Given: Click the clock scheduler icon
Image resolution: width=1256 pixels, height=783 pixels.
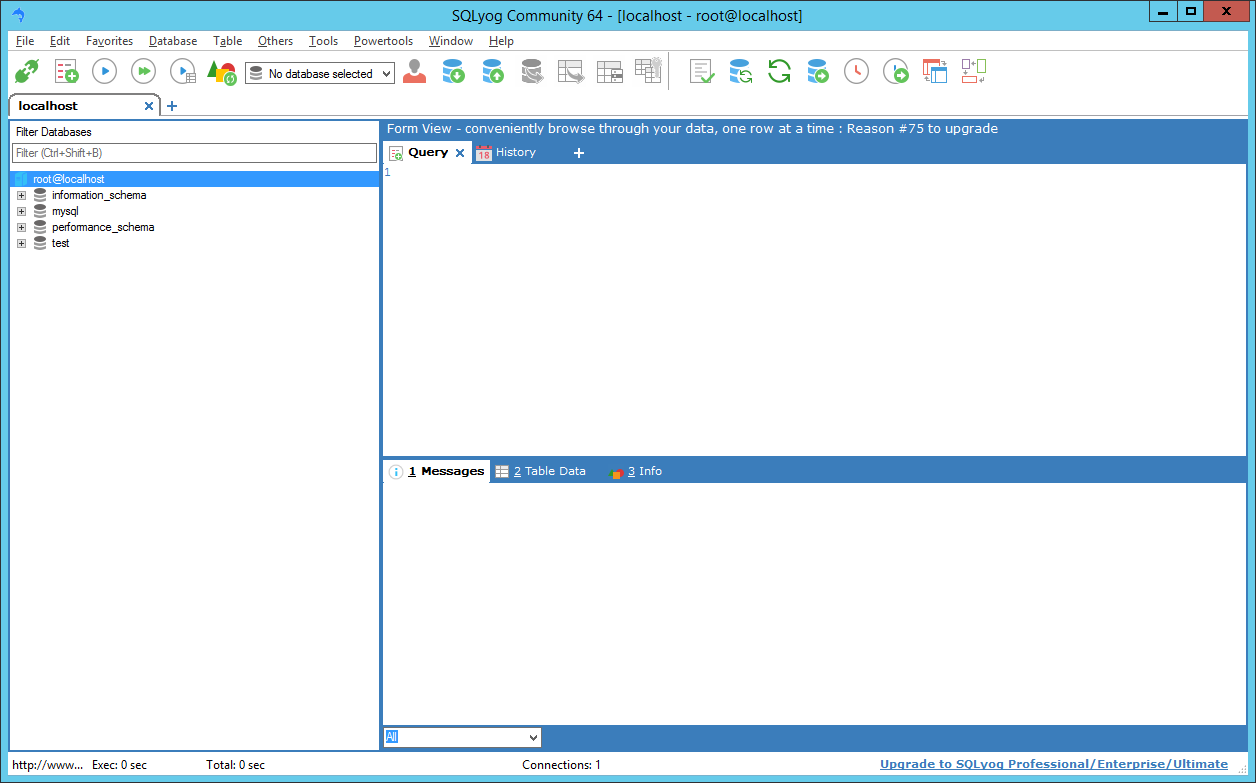Looking at the screenshot, I should coord(856,72).
